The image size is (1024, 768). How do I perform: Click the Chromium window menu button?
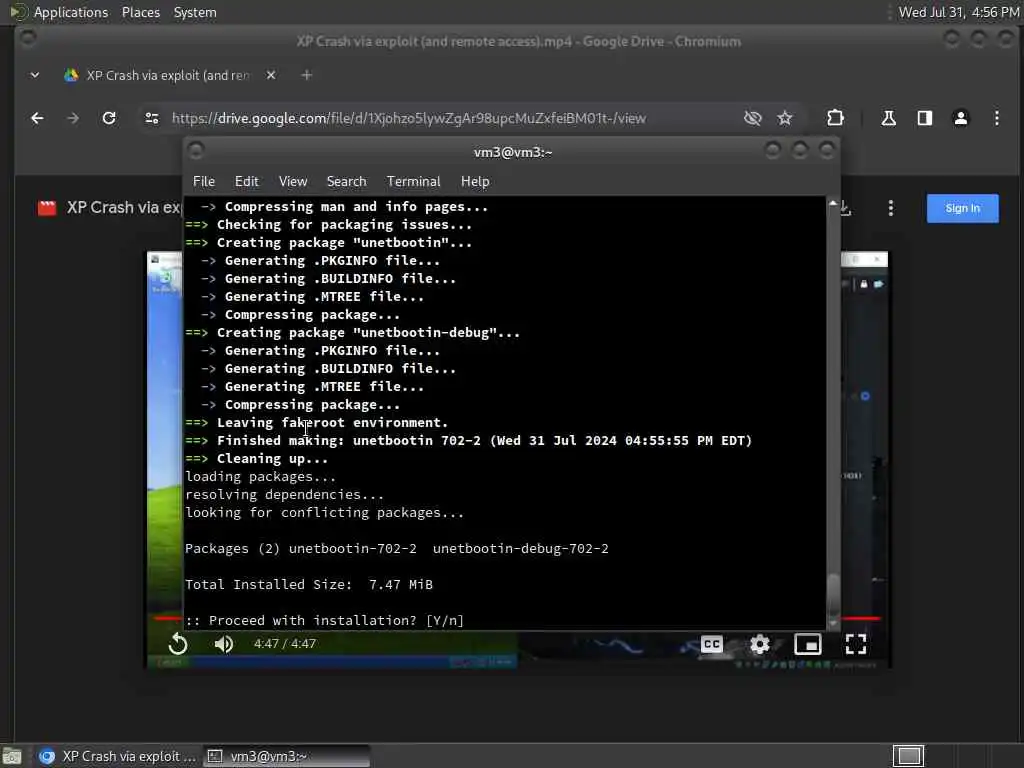tap(27, 38)
